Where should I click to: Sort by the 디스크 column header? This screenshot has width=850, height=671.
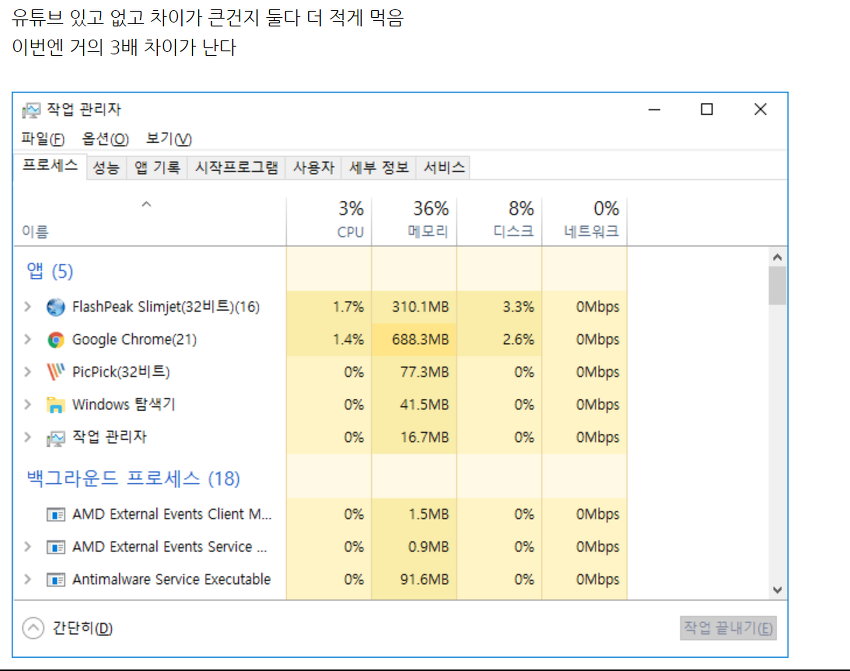click(499, 221)
